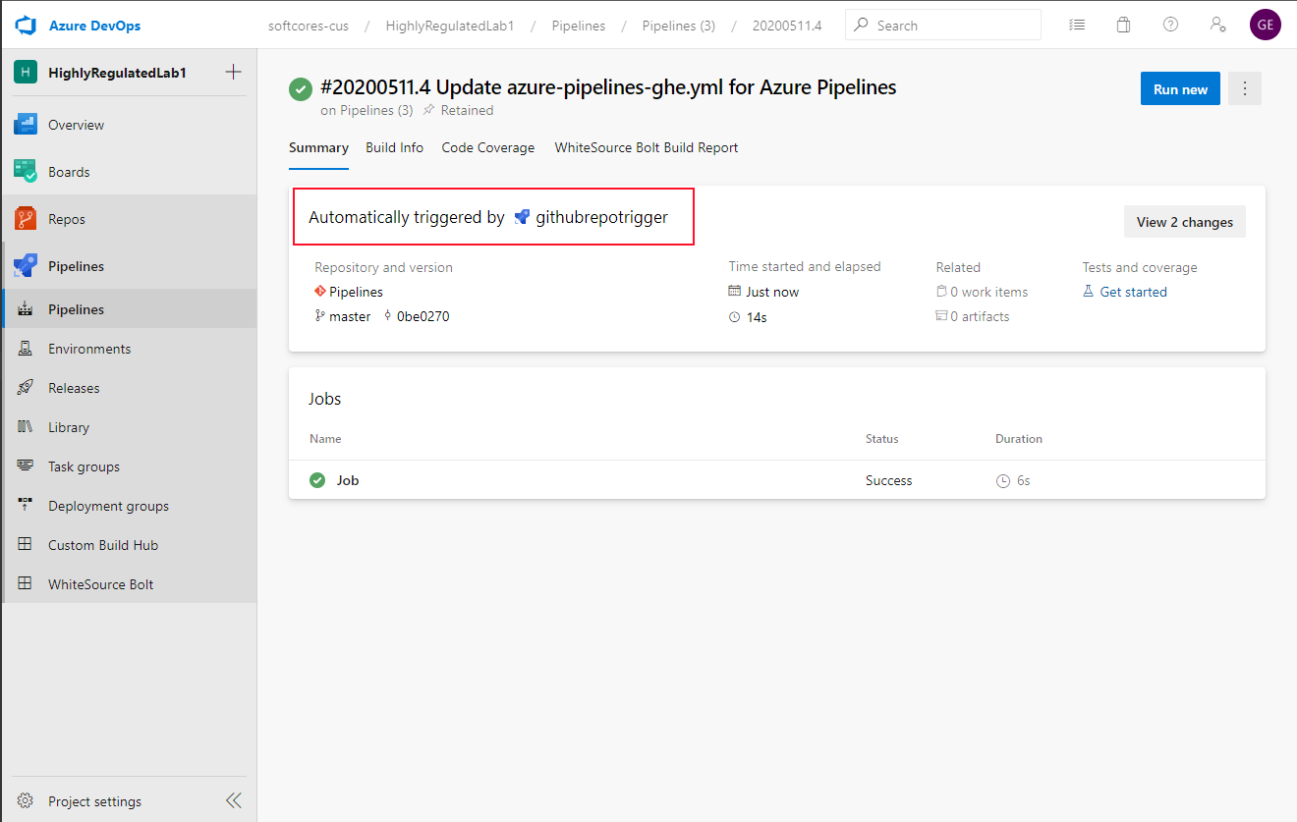Image resolution: width=1297 pixels, height=822 pixels.
Task: Open Deployment groups in the sidebar
Action: 128,506
